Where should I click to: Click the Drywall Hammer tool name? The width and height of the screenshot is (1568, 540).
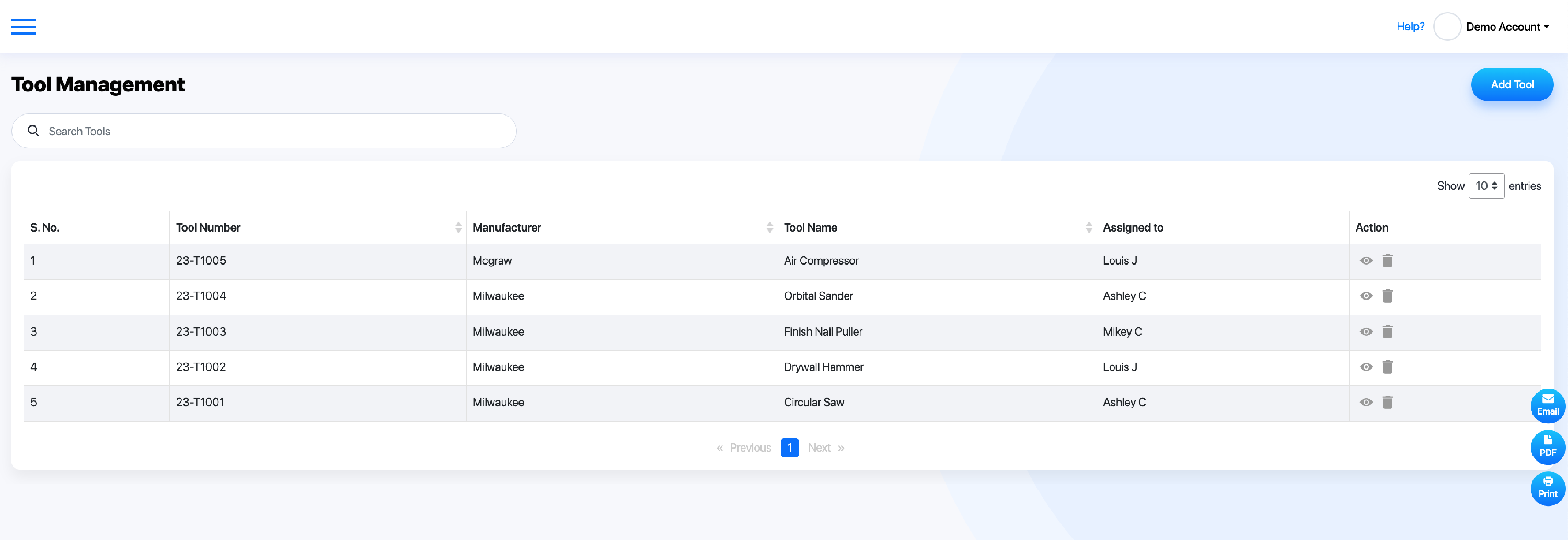[824, 367]
